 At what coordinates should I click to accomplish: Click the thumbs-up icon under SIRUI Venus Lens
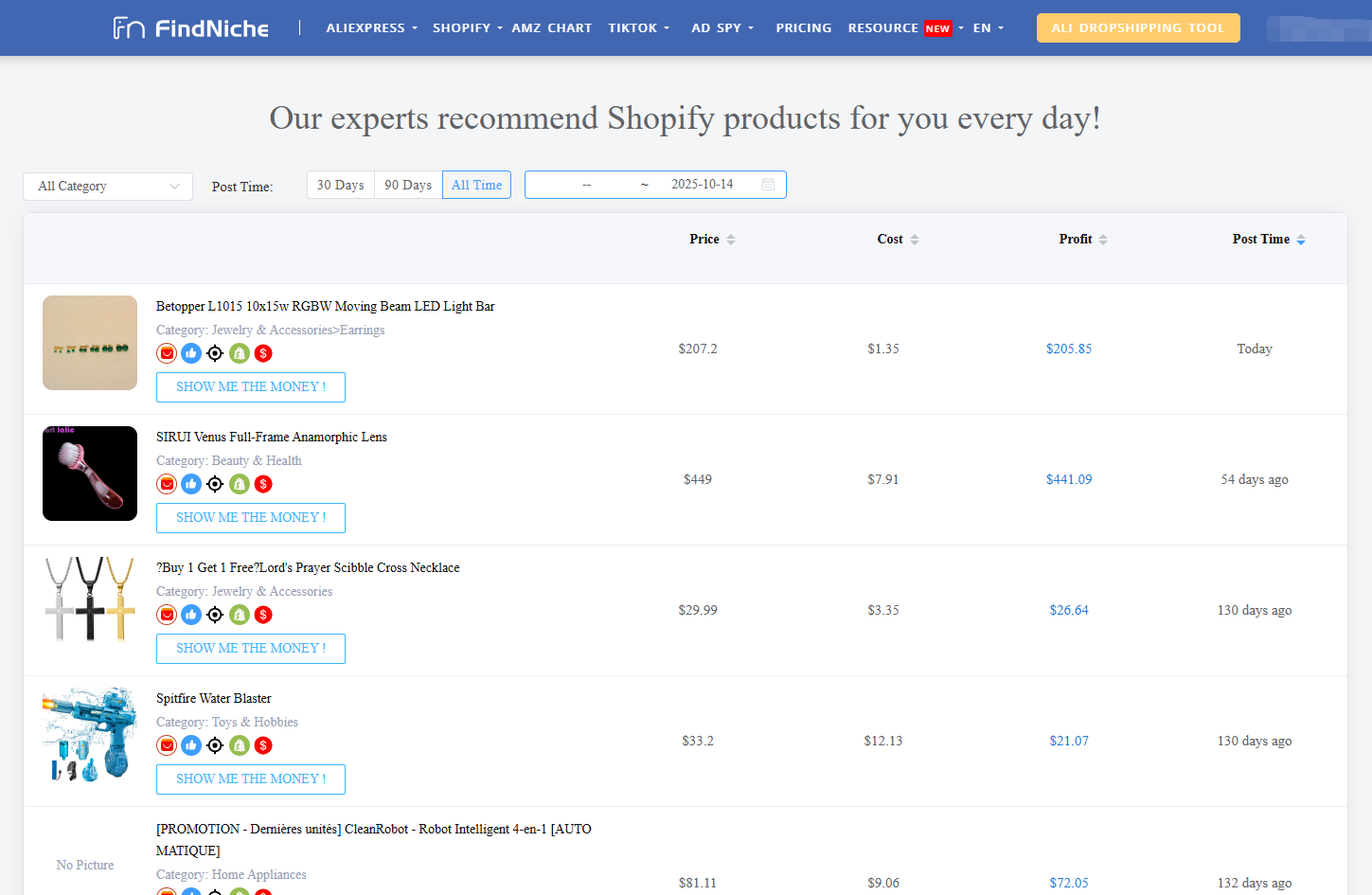point(191,484)
